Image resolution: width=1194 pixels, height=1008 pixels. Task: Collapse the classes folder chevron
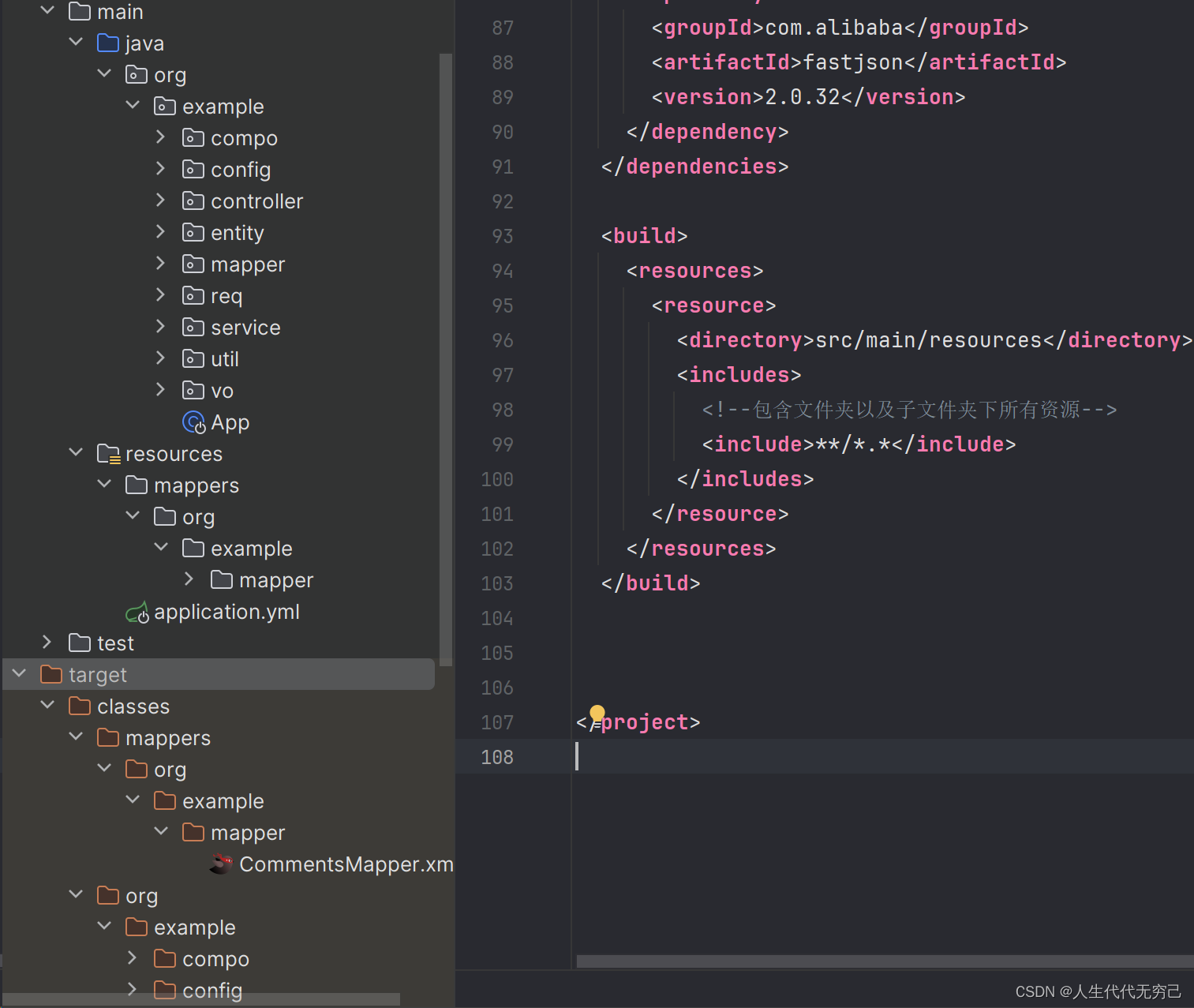click(x=47, y=705)
